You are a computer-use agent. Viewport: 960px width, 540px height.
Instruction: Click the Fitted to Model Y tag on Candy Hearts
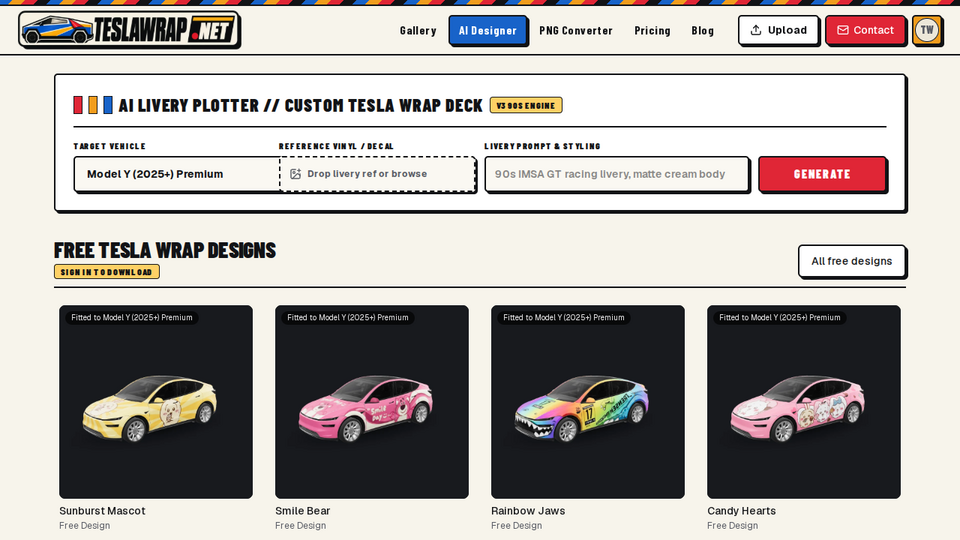[x=780, y=317]
